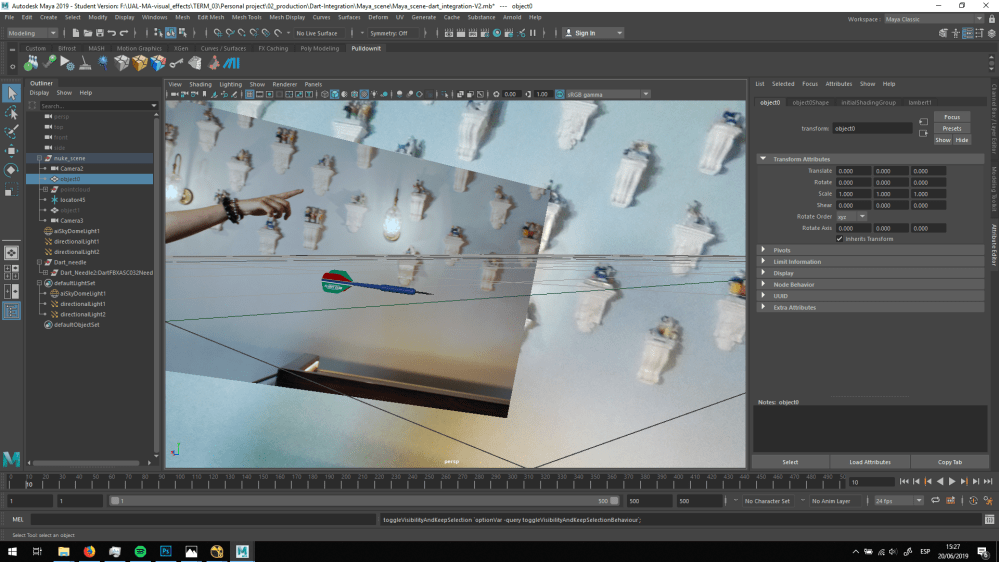
Task: Open the Mesh Tools menu
Action: [247, 17]
